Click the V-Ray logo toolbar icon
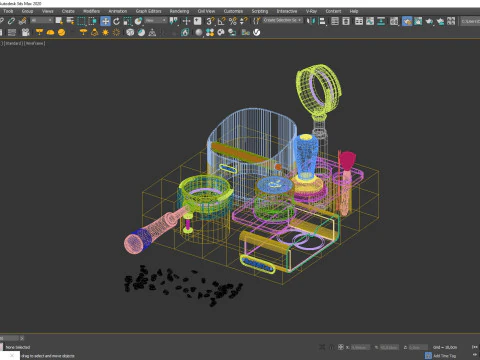 pyautogui.click(x=256, y=32)
